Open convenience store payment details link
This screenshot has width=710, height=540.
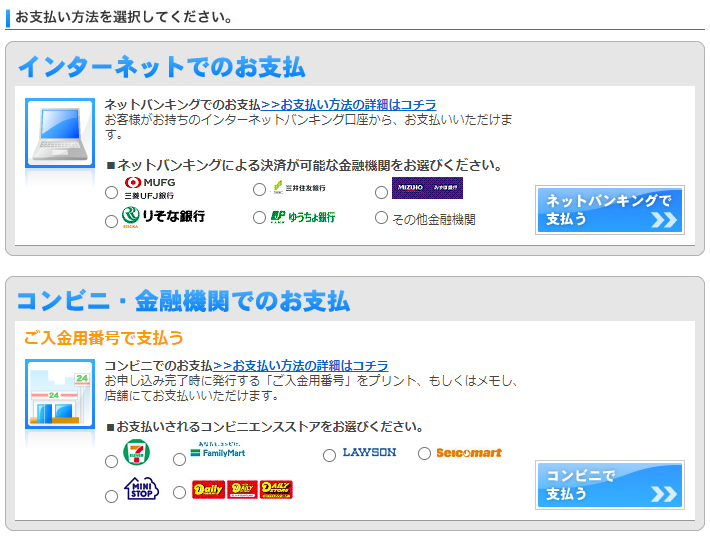pos(300,366)
